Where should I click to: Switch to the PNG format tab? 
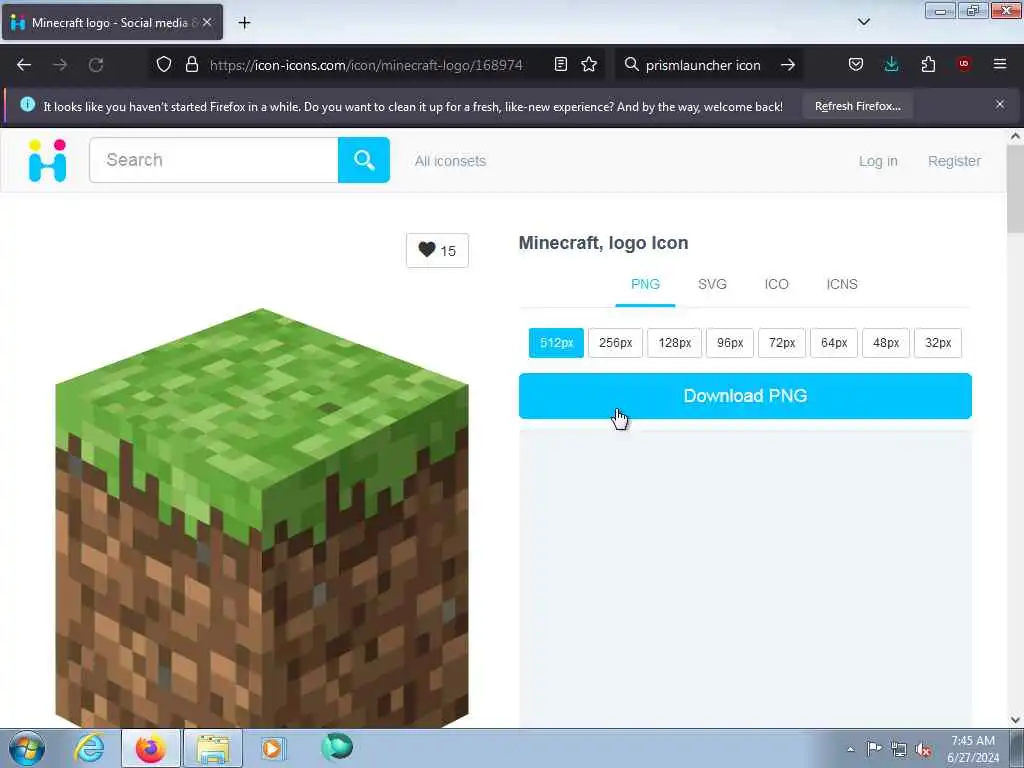tap(645, 285)
